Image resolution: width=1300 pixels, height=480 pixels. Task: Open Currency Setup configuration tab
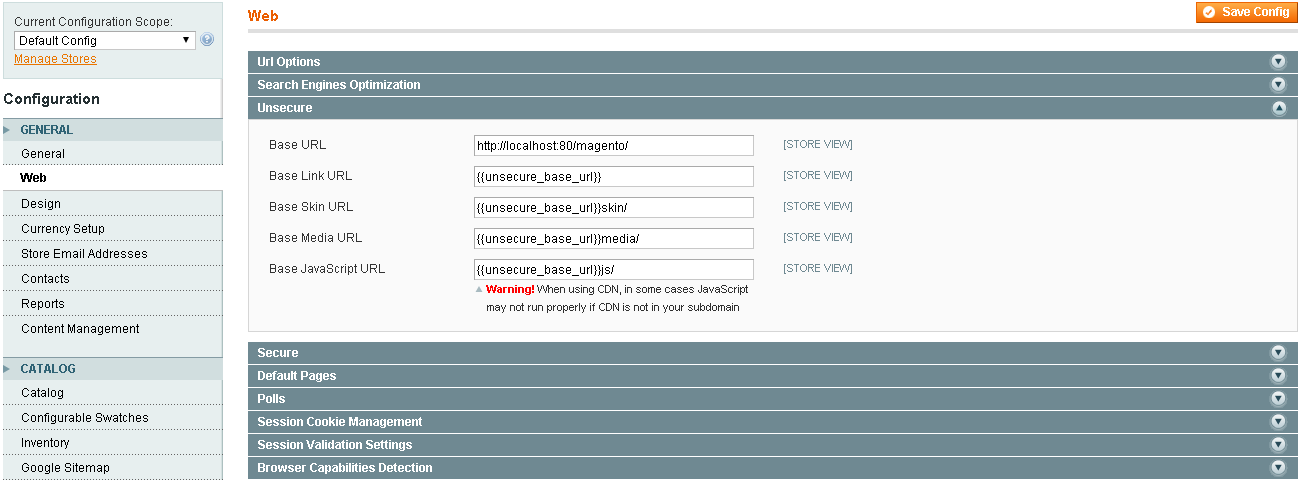click(x=63, y=229)
